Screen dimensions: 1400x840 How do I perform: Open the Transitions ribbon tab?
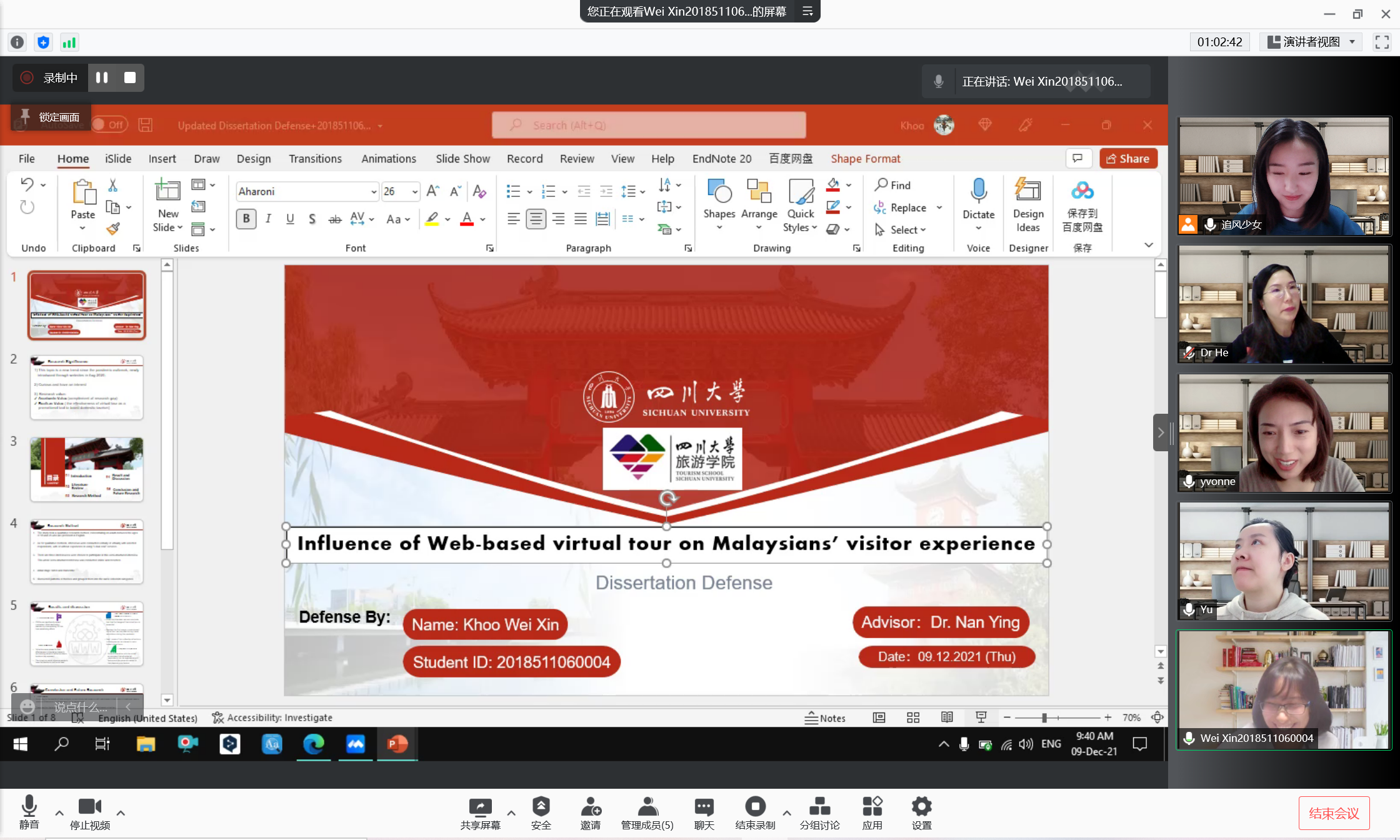[315, 159]
